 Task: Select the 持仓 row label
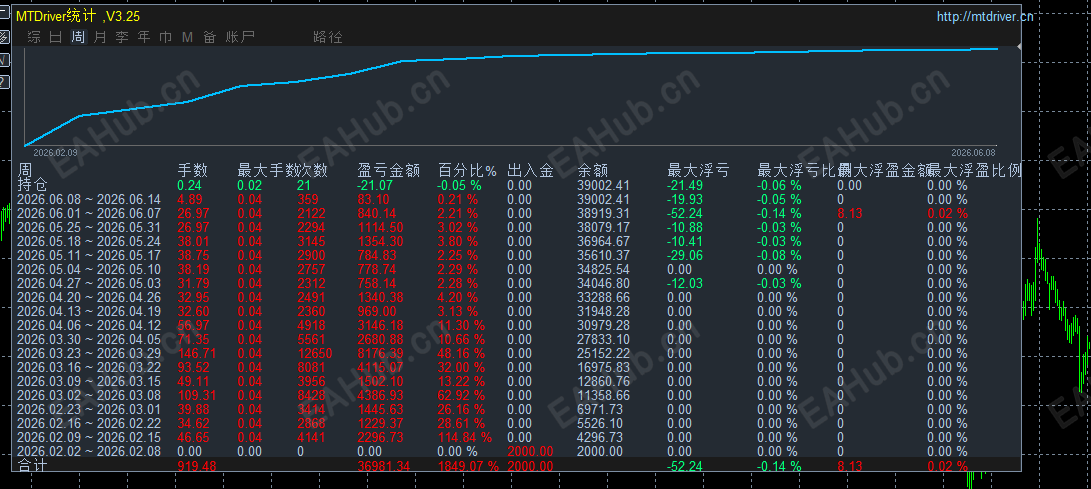(32, 185)
